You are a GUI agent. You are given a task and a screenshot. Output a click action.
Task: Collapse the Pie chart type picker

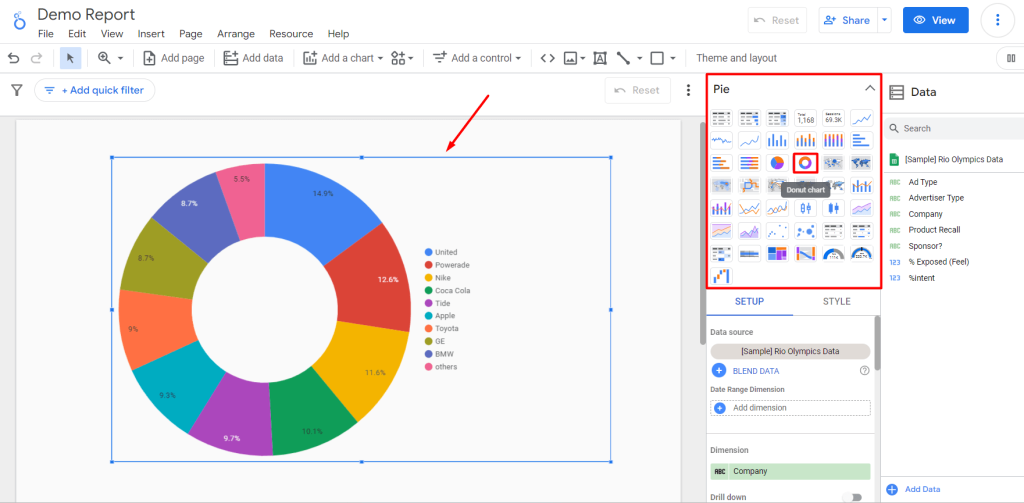[869, 88]
